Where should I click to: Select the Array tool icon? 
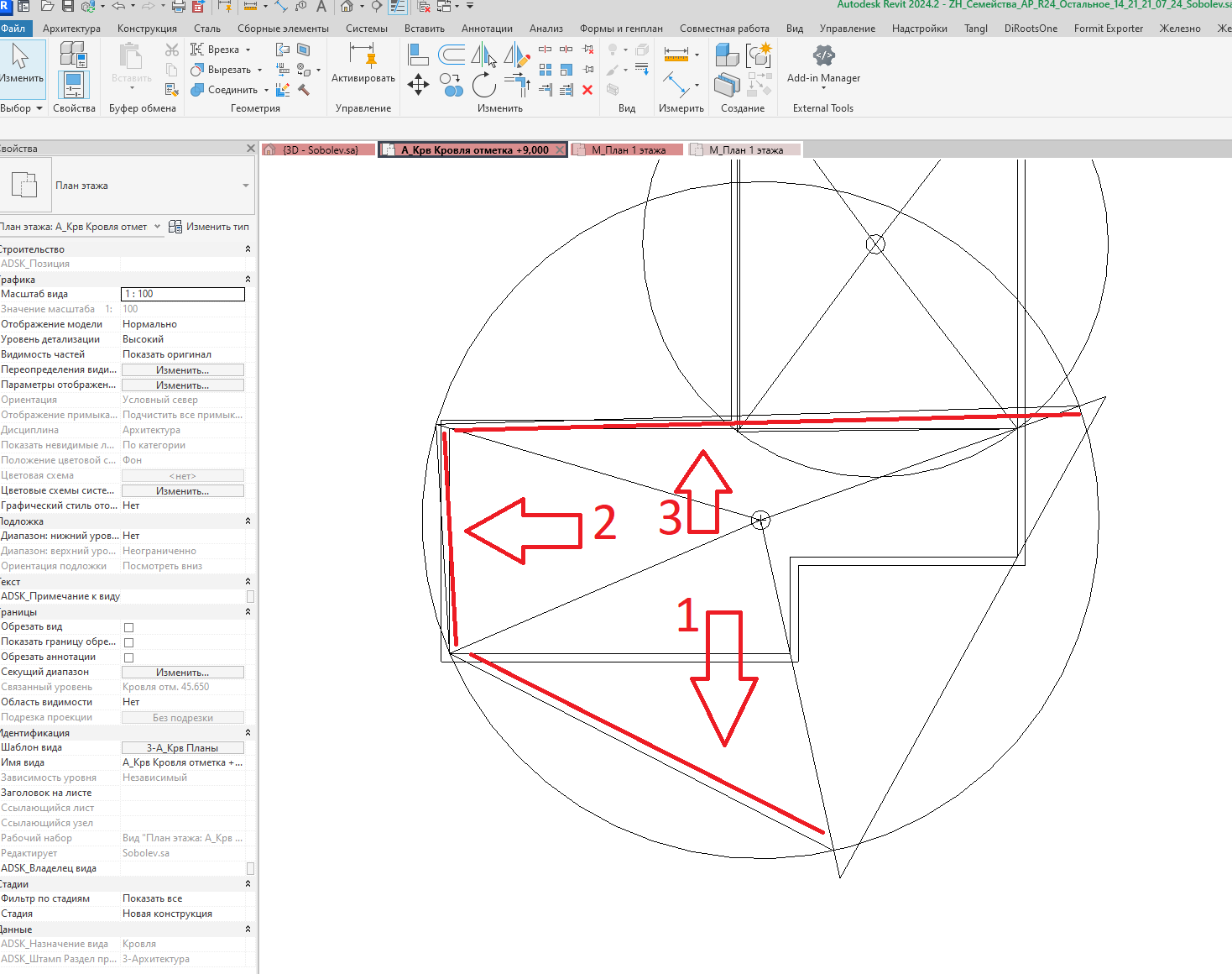tap(546, 70)
